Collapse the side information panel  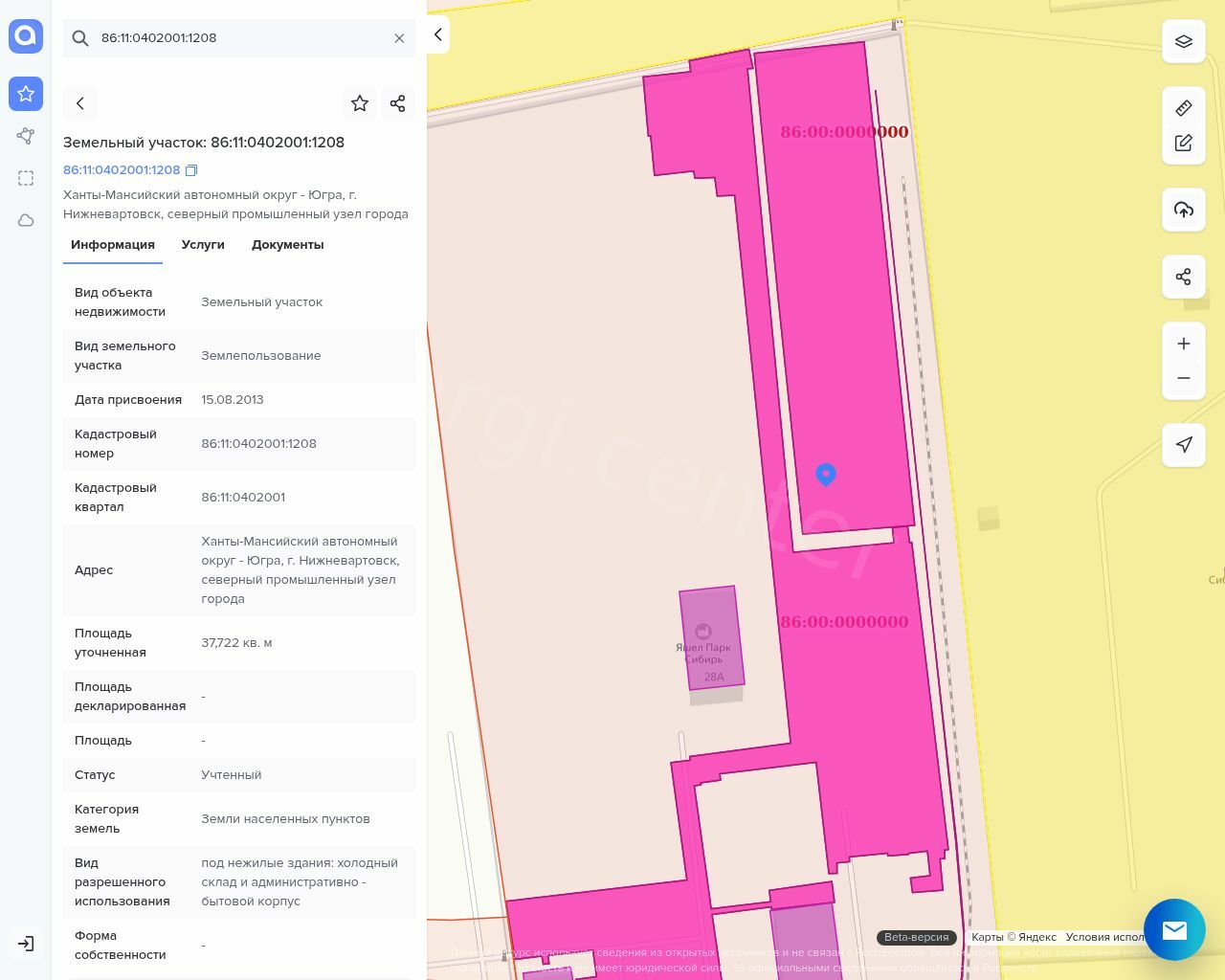click(x=437, y=34)
